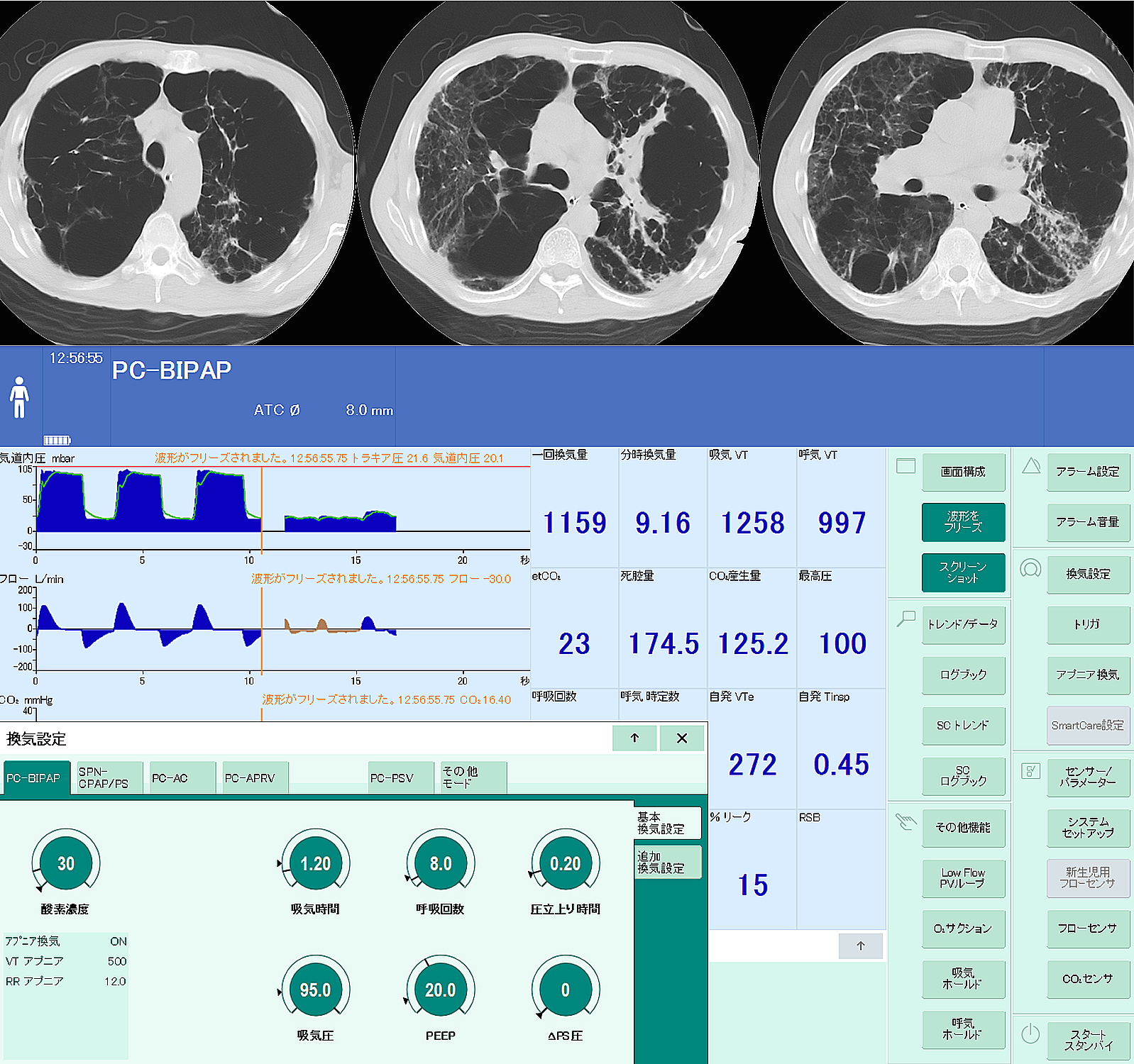The width and height of the screenshot is (1134, 1064).
Task: Click 新生児用フローセンサ button
Action: pos(1089,878)
